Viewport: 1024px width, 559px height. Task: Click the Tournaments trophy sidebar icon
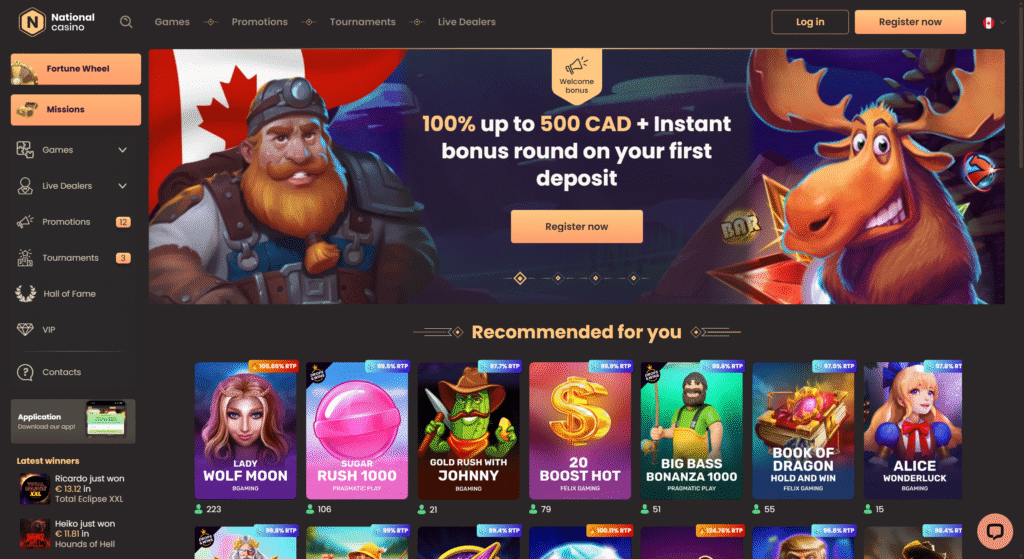click(25, 258)
